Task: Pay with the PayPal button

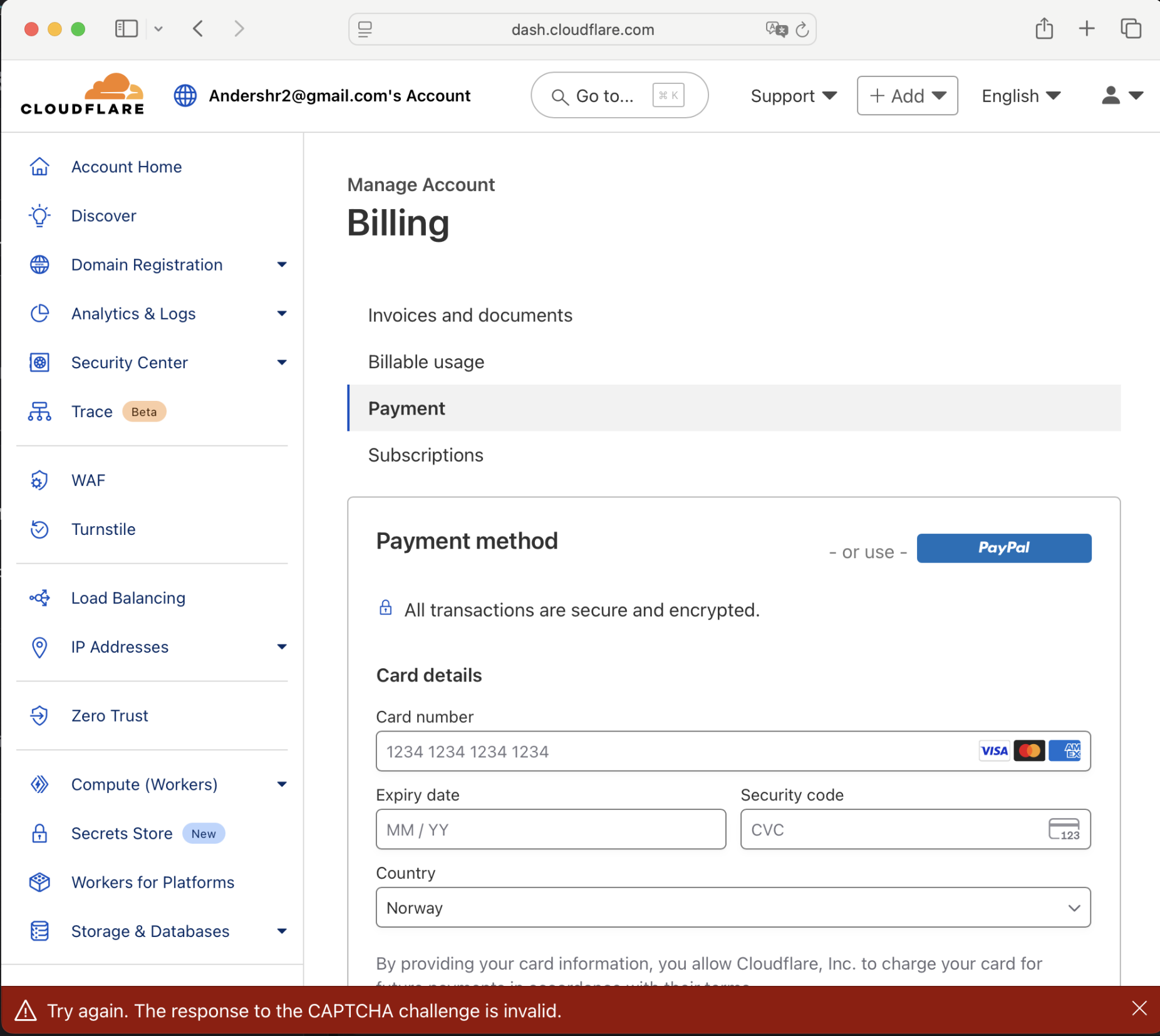Action: pyautogui.click(x=1004, y=548)
